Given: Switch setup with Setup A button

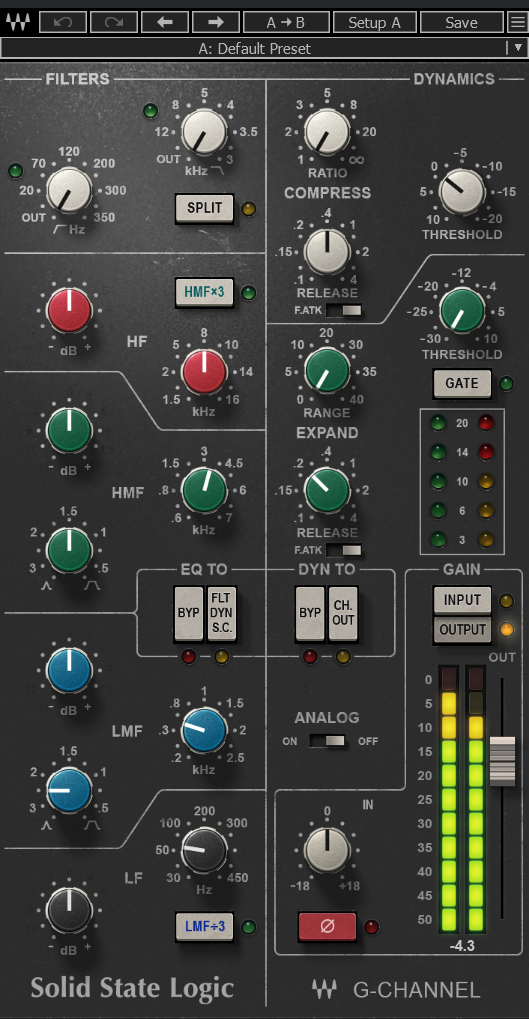Looking at the screenshot, I should coord(374,22).
